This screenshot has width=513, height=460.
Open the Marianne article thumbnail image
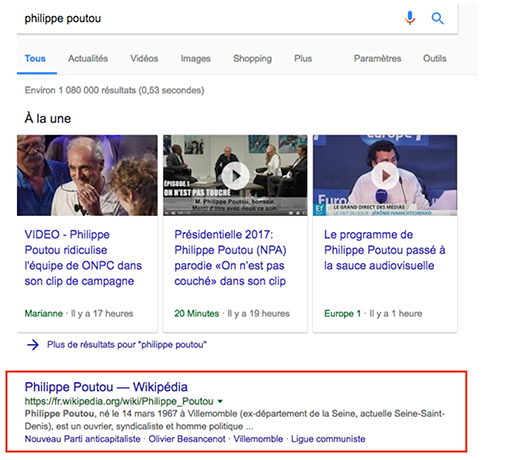point(87,175)
